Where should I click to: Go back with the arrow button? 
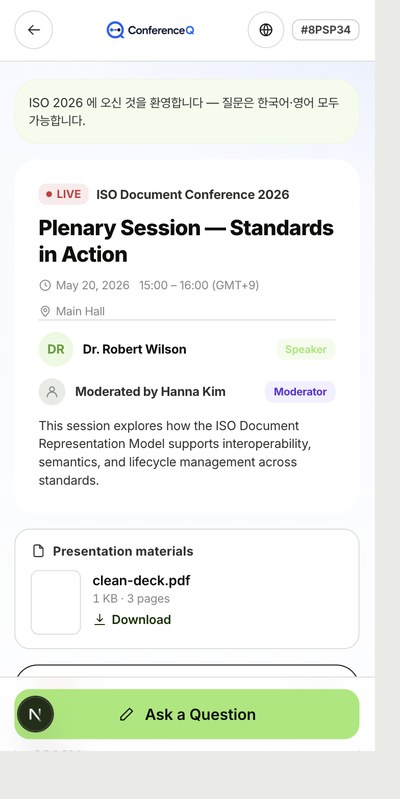point(34,30)
